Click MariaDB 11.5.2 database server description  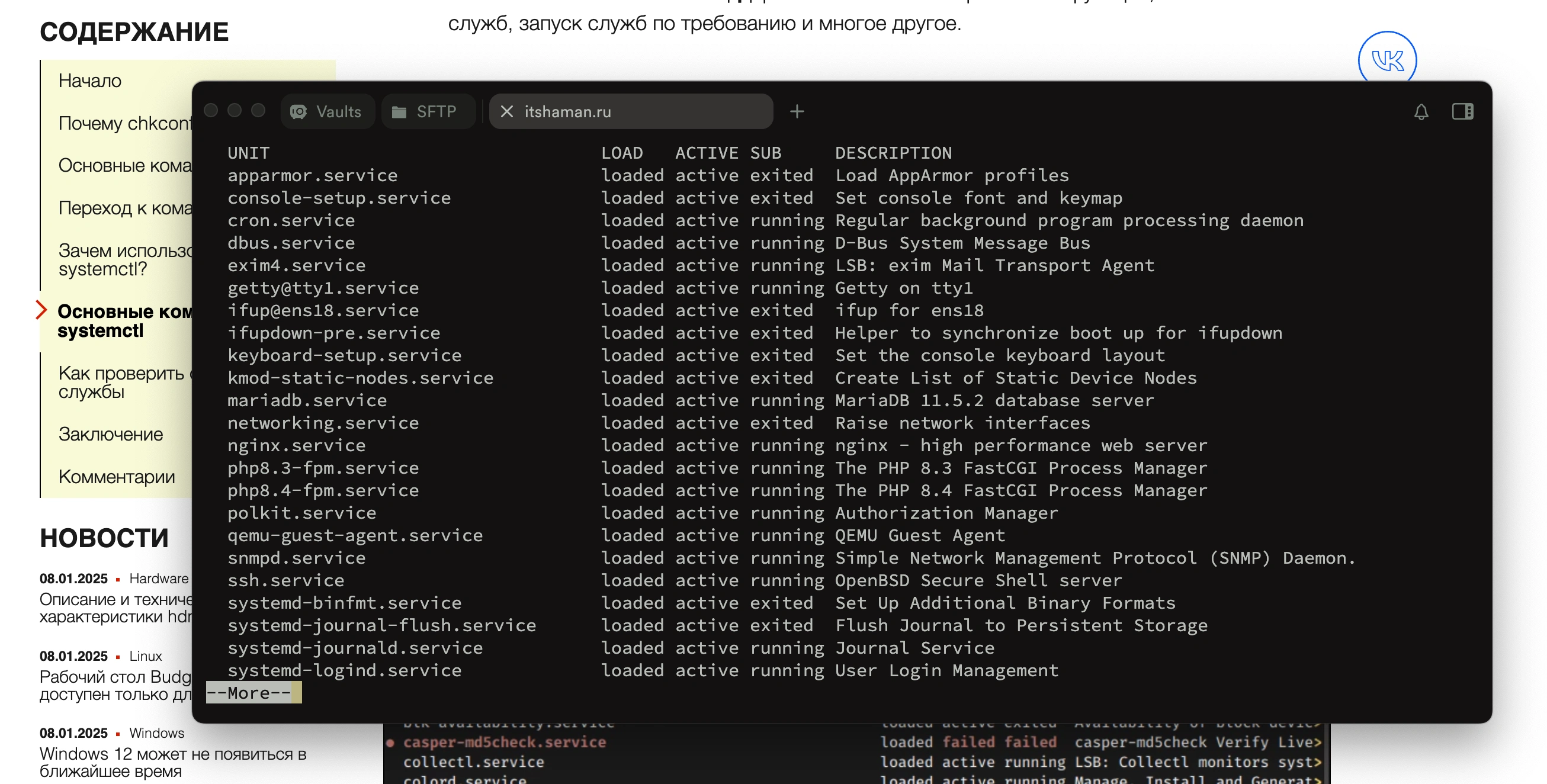coord(994,400)
